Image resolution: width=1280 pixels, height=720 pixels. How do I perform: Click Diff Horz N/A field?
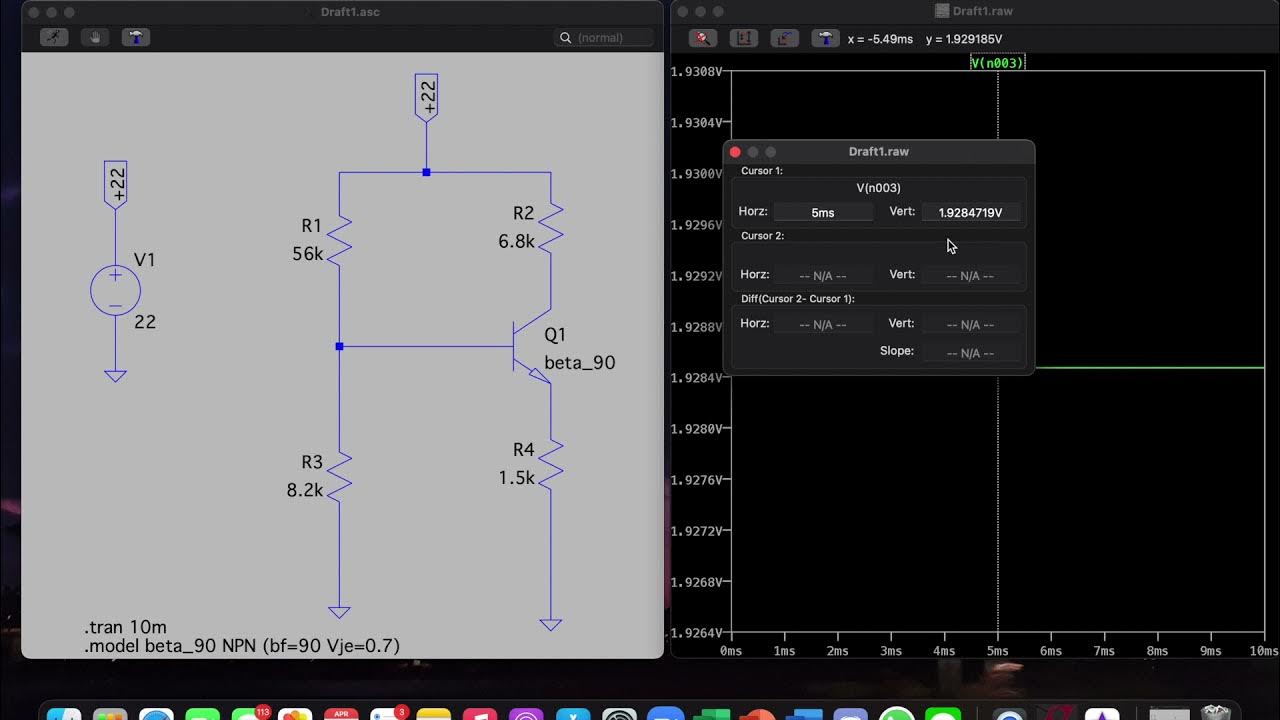click(x=822, y=324)
